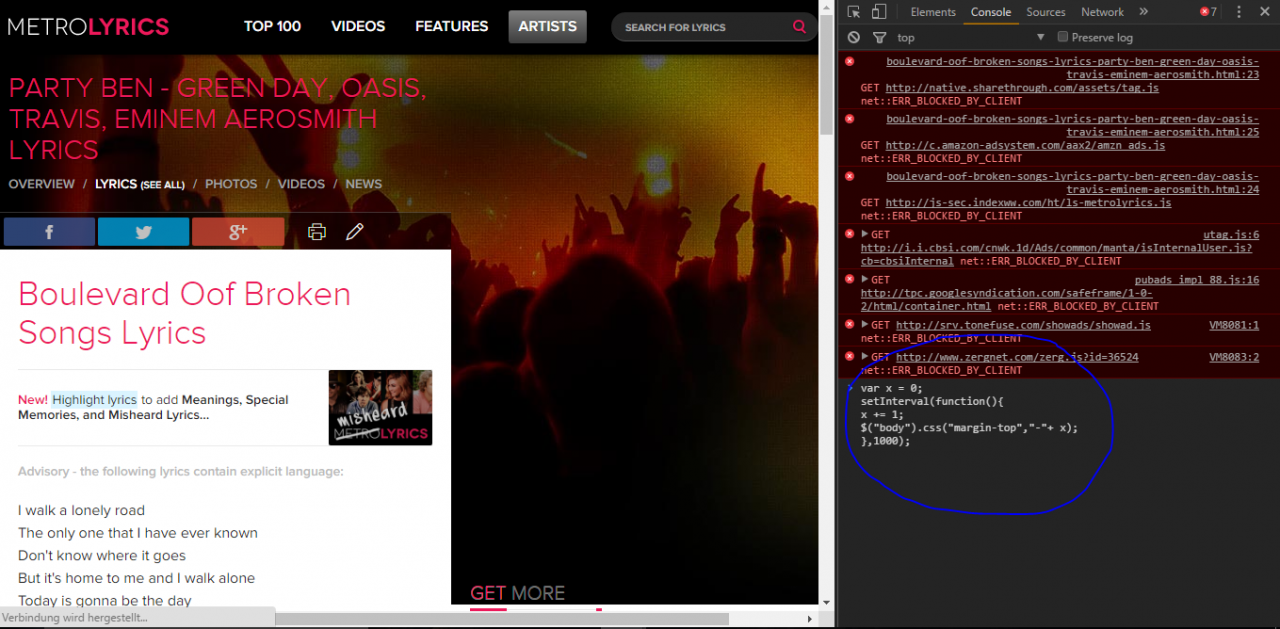Open the srv.tonefuse.com showad.js URL
Image resolution: width=1280 pixels, height=629 pixels.
[x=1023, y=325]
